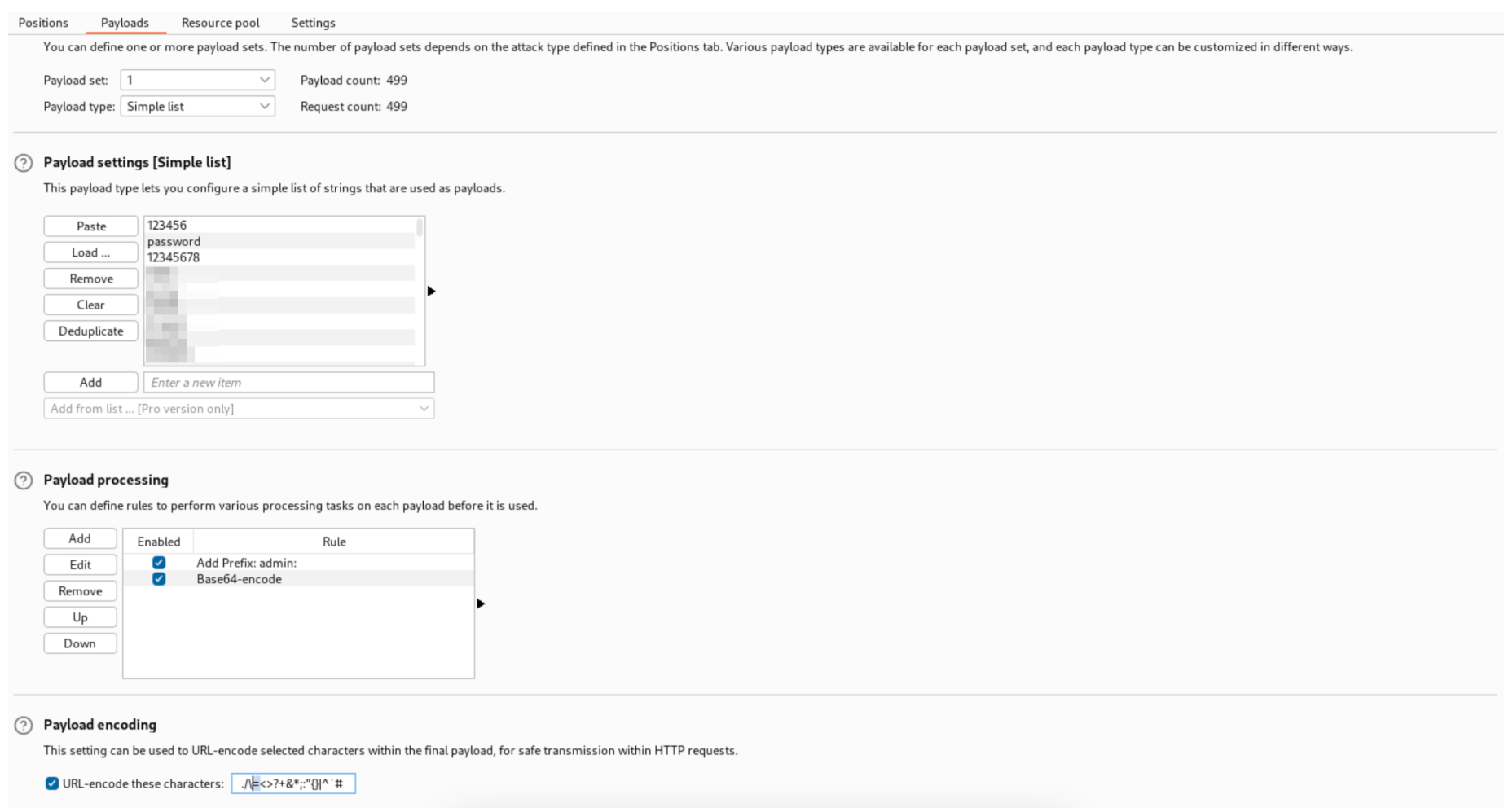Expand the Payload type dropdown
This screenshot has width=1504, height=812.
(x=197, y=107)
